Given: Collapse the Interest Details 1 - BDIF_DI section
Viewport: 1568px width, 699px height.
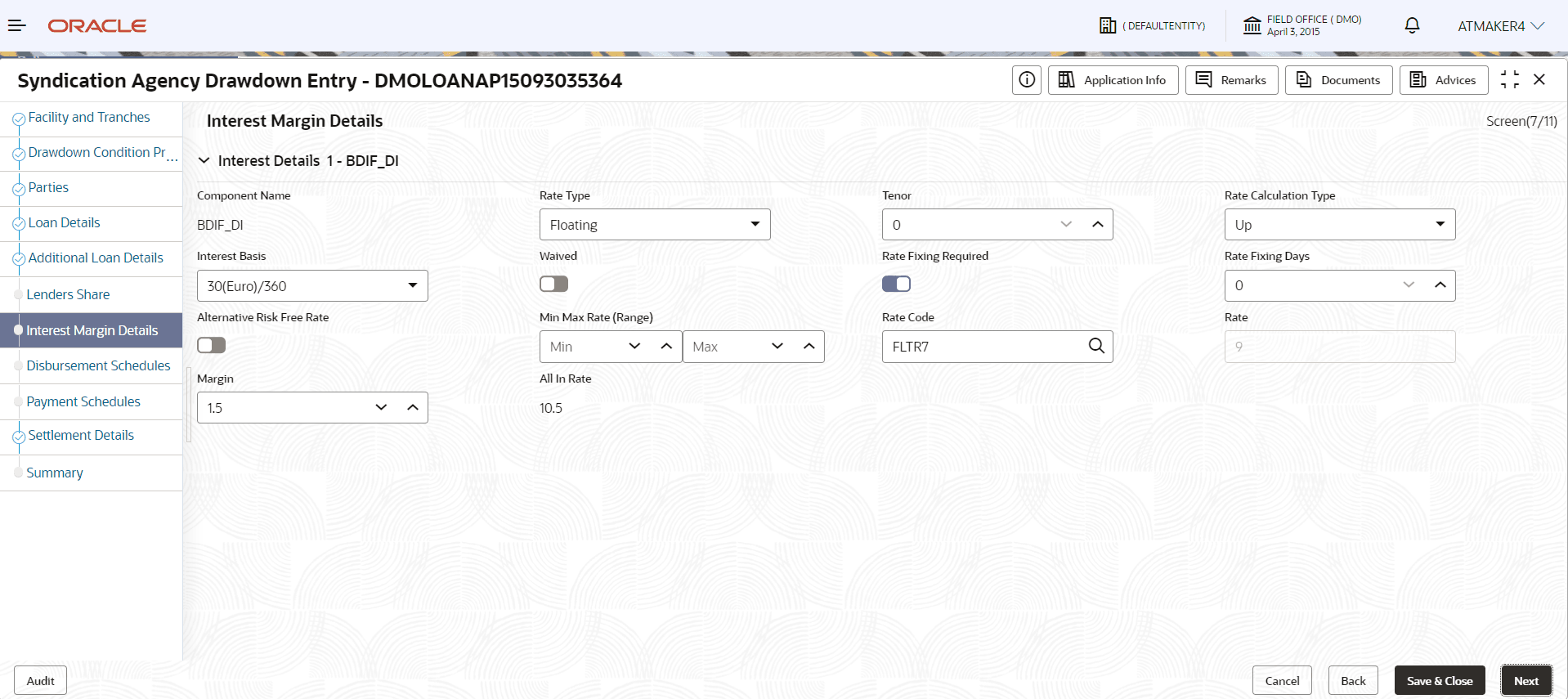Looking at the screenshot, I should click(x=204, y=161).
